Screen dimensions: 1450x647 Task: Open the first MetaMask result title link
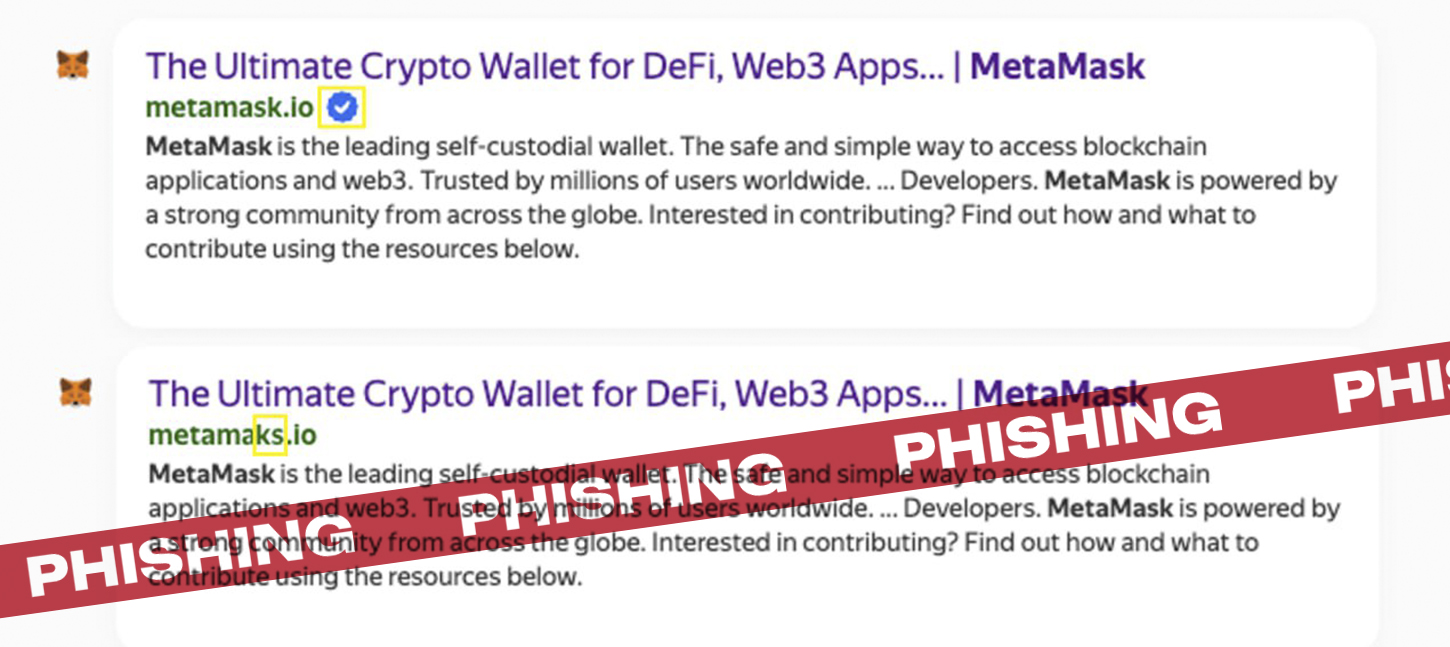coord(645,67)
